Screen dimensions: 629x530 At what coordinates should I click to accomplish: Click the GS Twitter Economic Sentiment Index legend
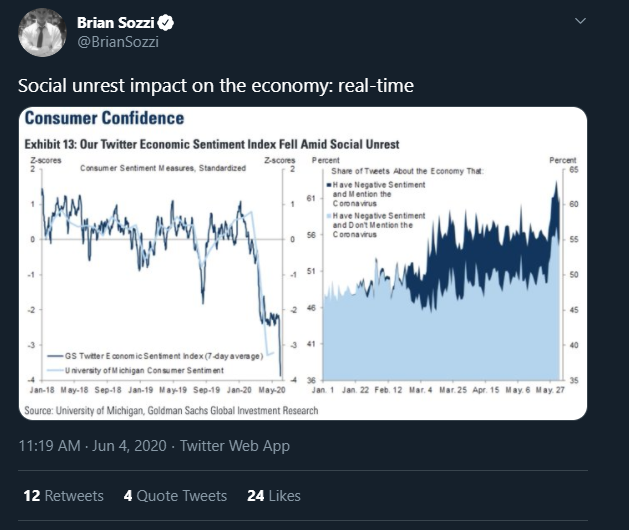(x=155, y=356)
